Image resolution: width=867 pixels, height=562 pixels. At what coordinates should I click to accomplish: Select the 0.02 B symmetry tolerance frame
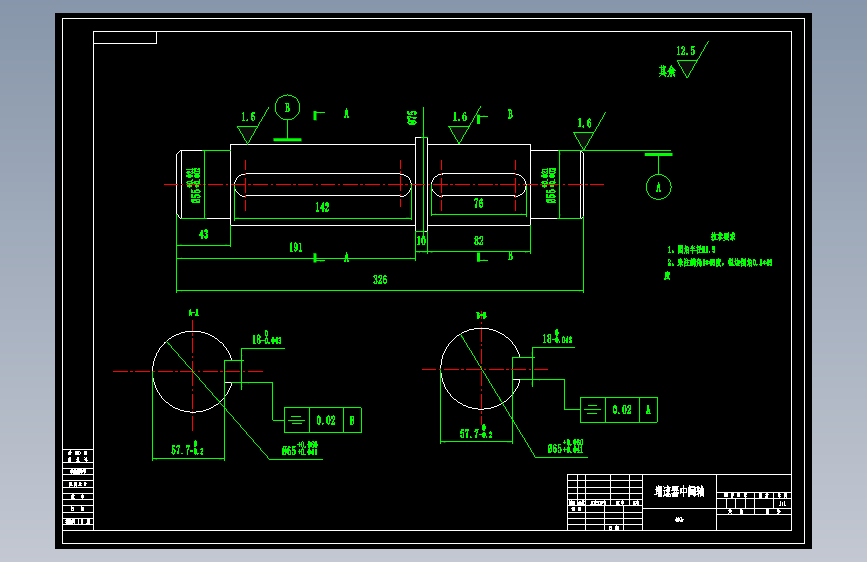(x=323, y=420)
